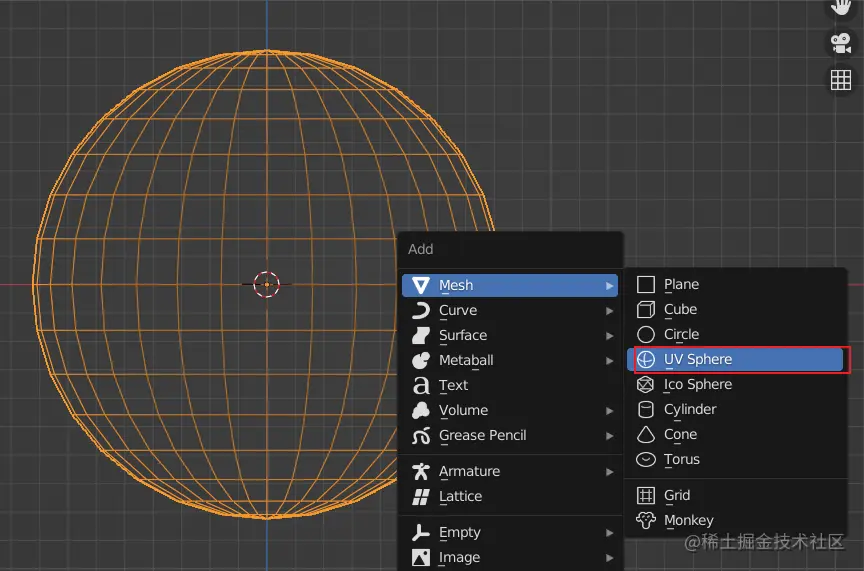Add a Cone mesh

coord(735,435)
